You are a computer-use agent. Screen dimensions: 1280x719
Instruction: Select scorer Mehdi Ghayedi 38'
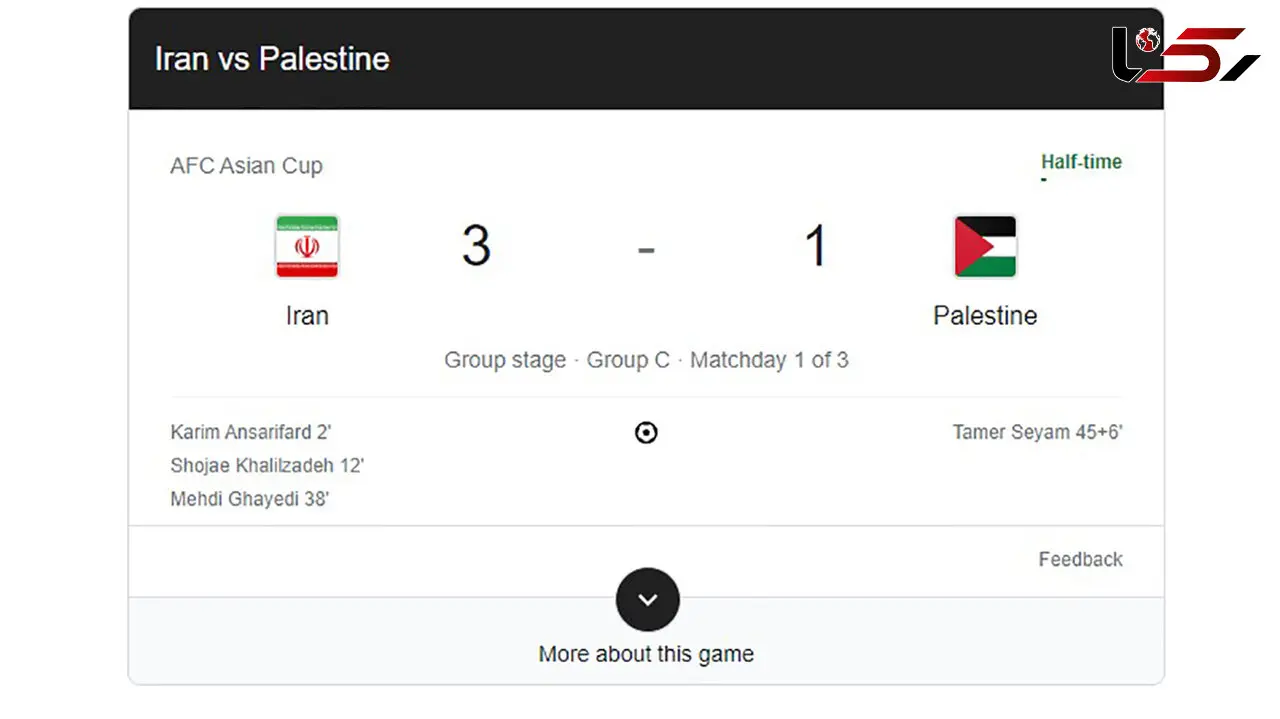[x=250, y=498]
